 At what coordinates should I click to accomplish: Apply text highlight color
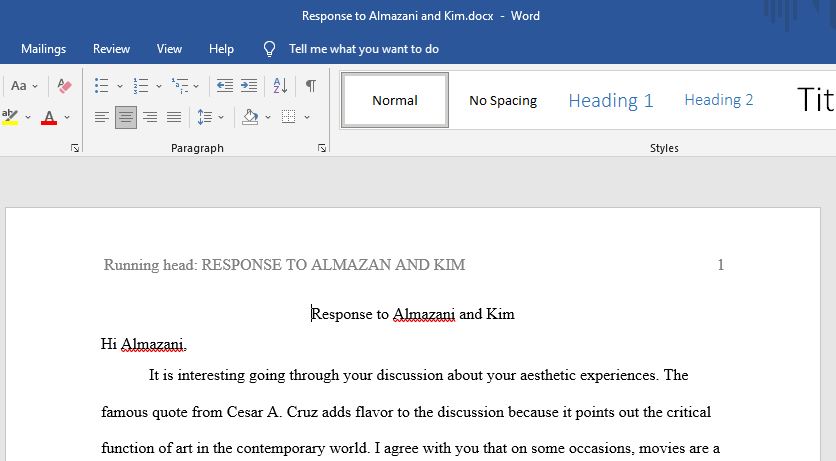pyautogui.click(x=10, y=117)
